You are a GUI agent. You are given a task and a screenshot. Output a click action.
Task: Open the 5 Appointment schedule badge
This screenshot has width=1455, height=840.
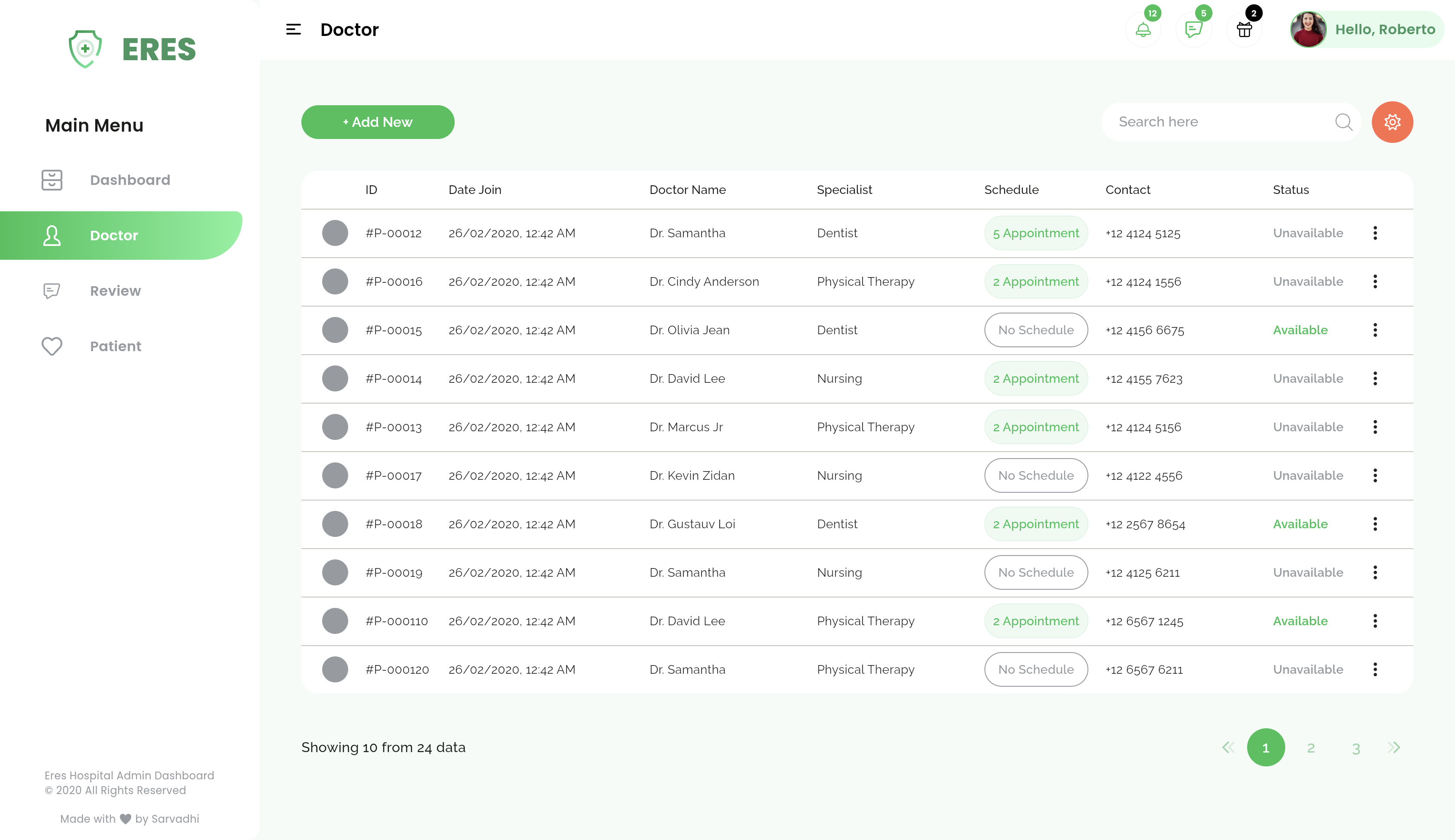coord(1035,233)
